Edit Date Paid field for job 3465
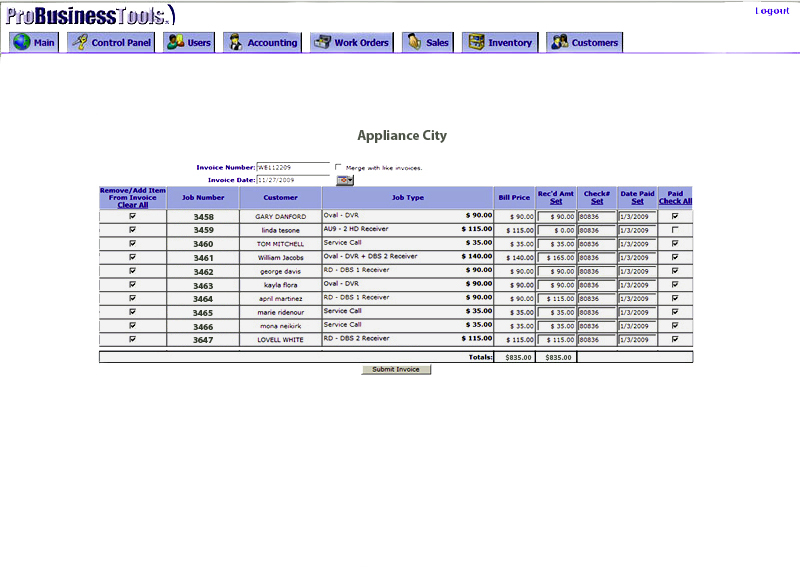Viewport: 800px width, 588px height. click(637, 312)
